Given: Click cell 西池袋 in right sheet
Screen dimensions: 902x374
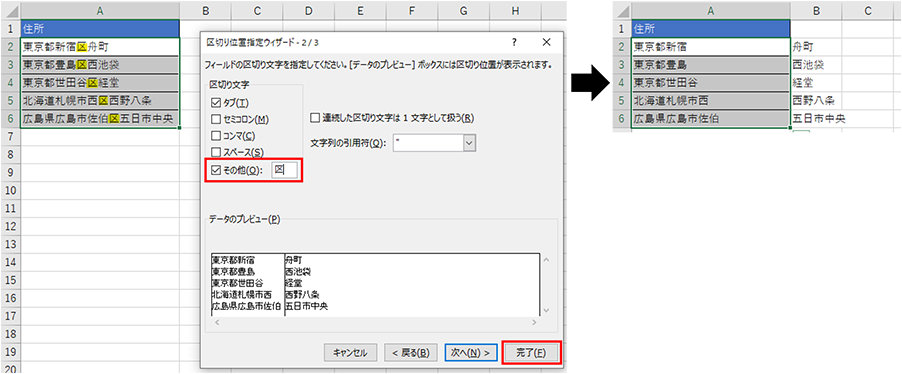Looking at the screenshot, I should coord(816,64).
